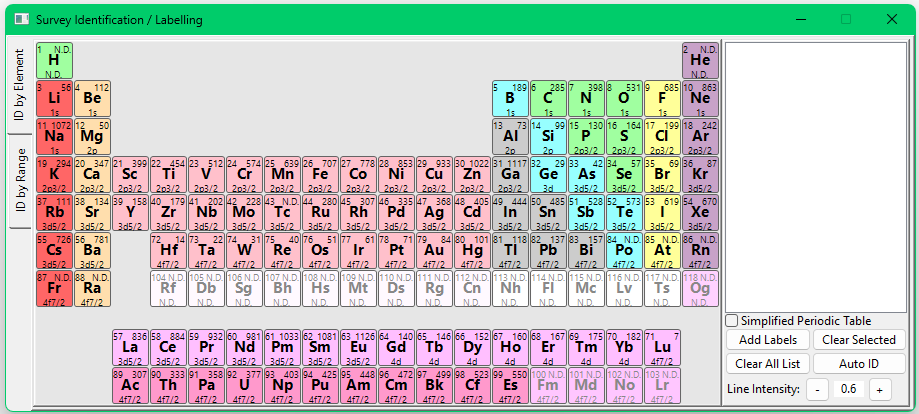
Task: Enable the Simplified Periodic Table checkbox
Action: coord(731,321)
